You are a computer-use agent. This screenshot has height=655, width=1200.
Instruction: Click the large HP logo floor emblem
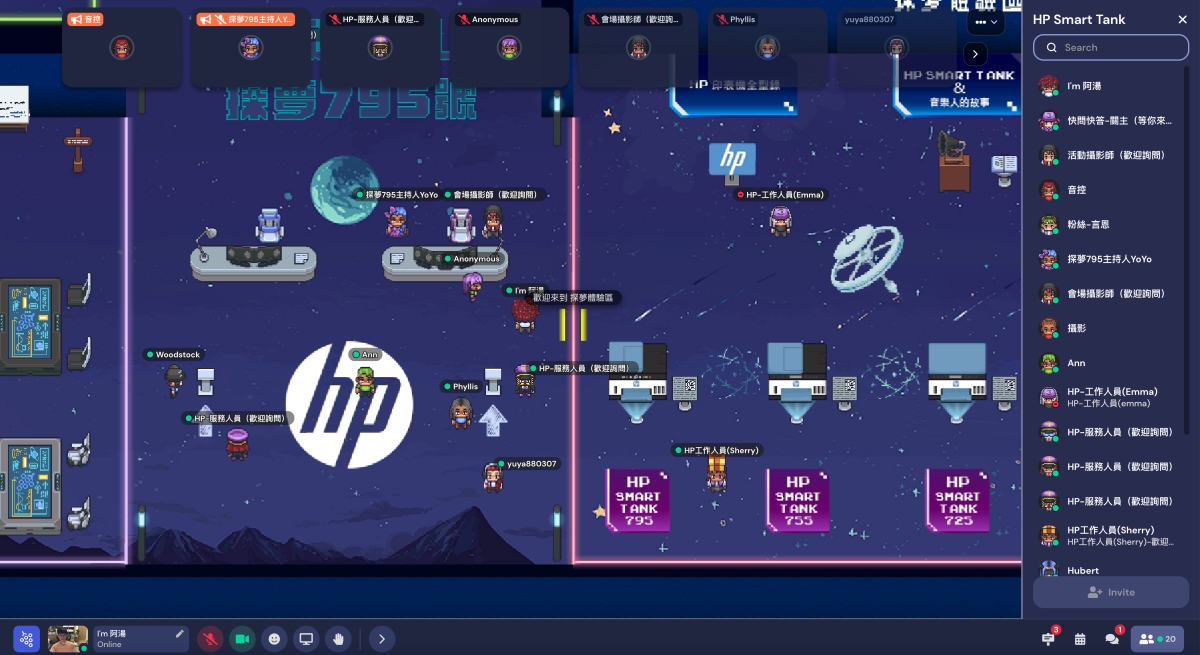(349, 405)
